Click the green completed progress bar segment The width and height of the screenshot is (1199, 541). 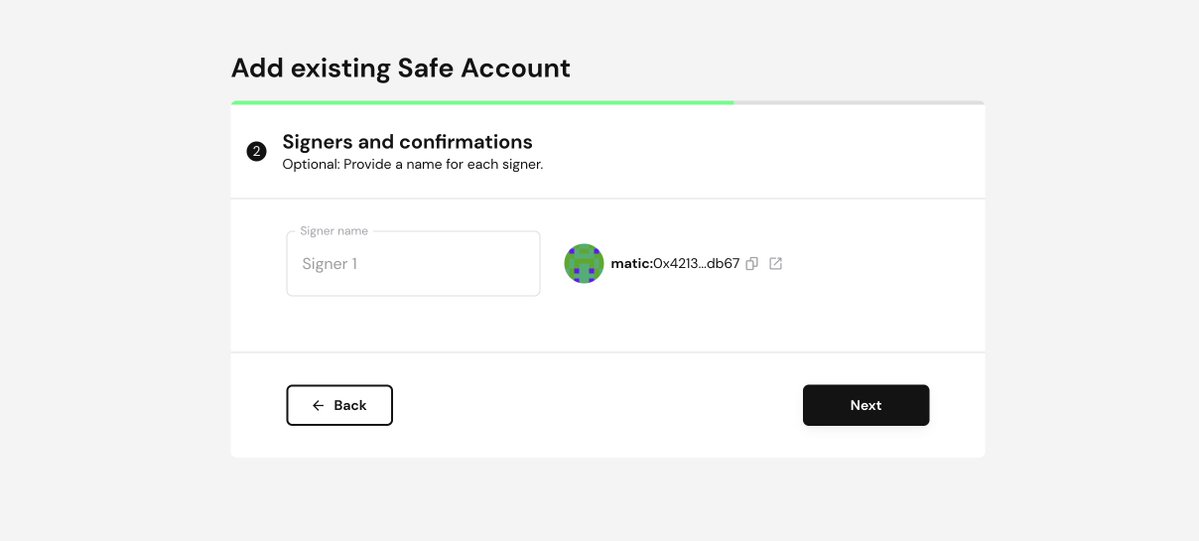(x=482, y=102)
